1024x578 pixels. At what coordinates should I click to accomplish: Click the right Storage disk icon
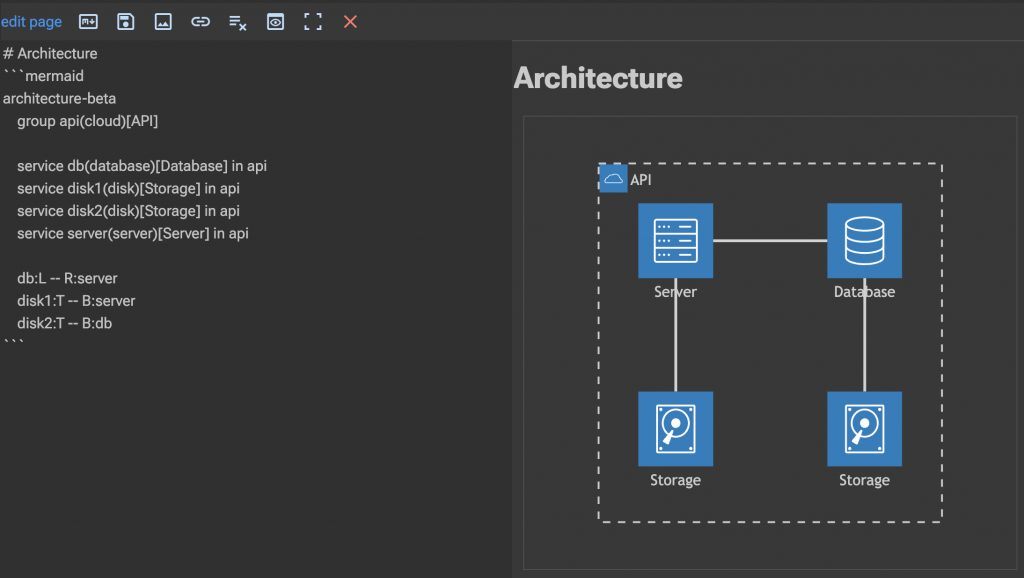(864, 428)
